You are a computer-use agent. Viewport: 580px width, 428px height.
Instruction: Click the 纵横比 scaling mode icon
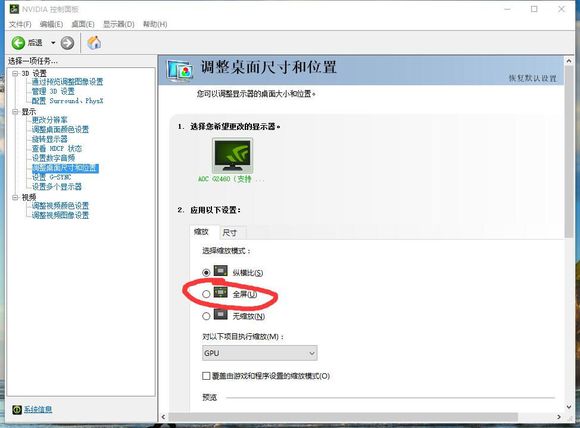tap(221, 271)
